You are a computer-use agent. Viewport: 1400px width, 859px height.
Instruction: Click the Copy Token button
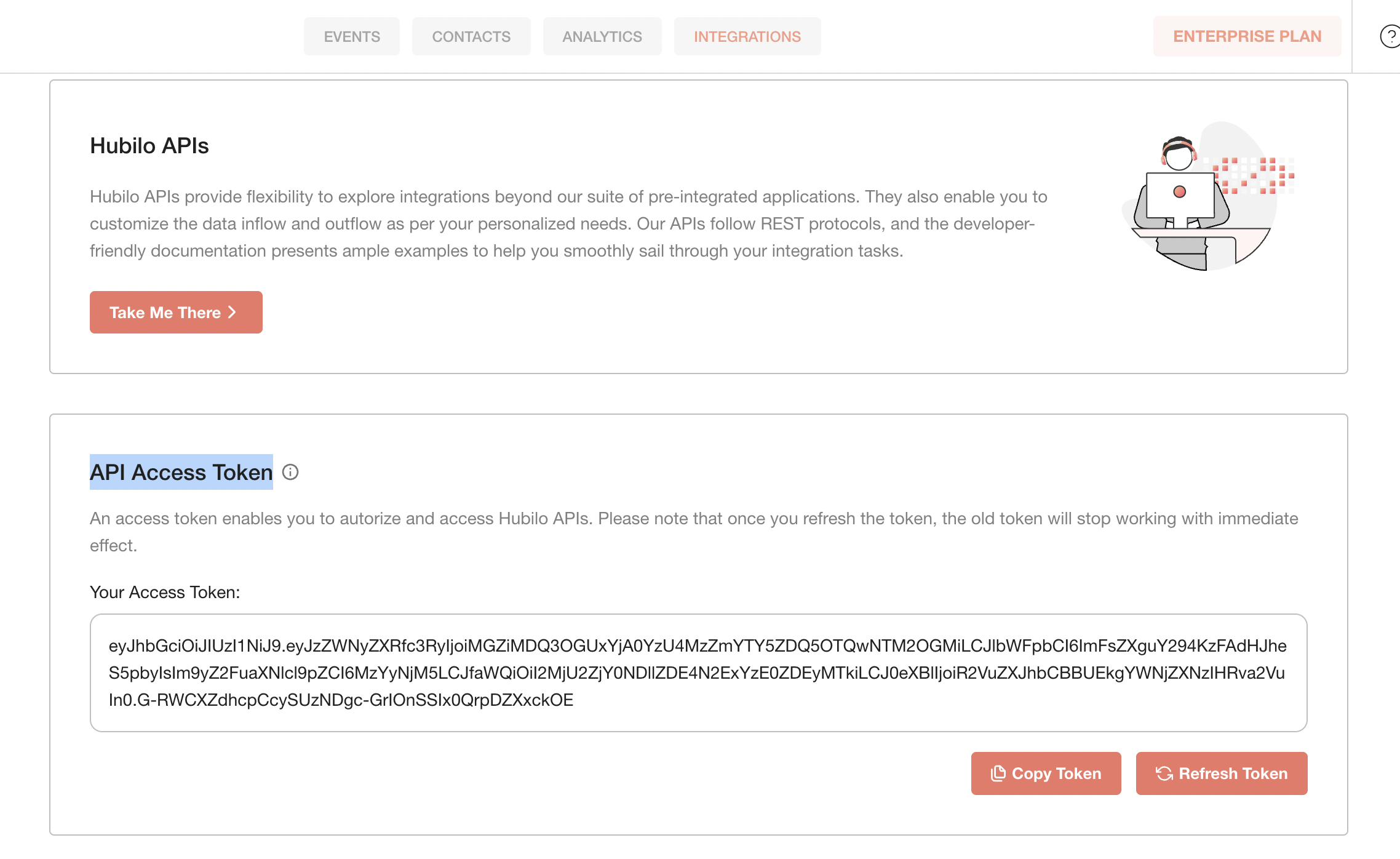pyautogui.click(x=1046, y=773)
